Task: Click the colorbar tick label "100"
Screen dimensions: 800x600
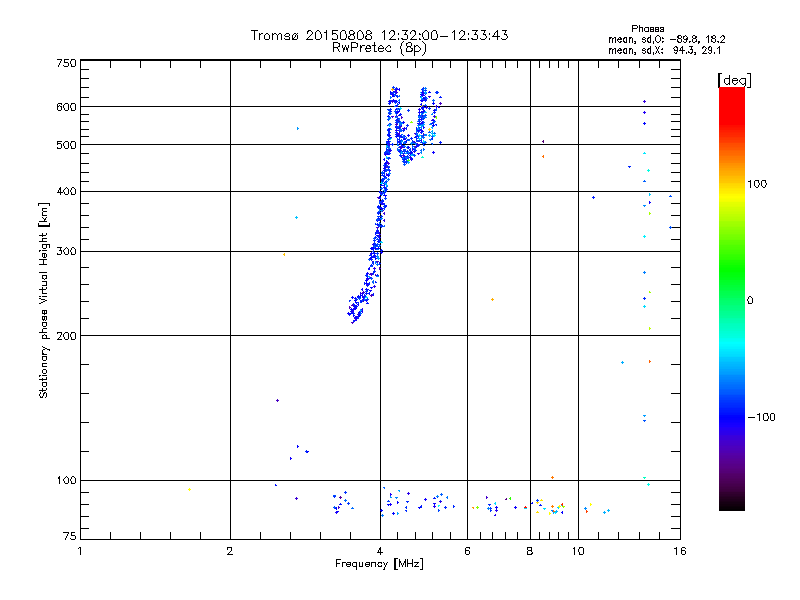Action: tap(757, 184)
